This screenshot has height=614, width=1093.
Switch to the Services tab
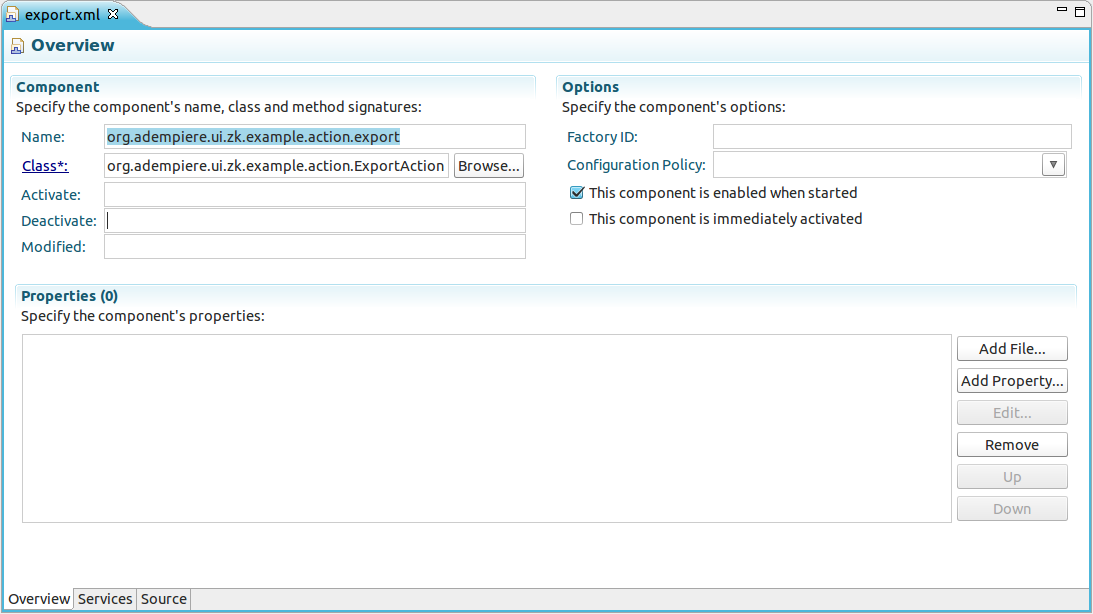tap(105, 599)
